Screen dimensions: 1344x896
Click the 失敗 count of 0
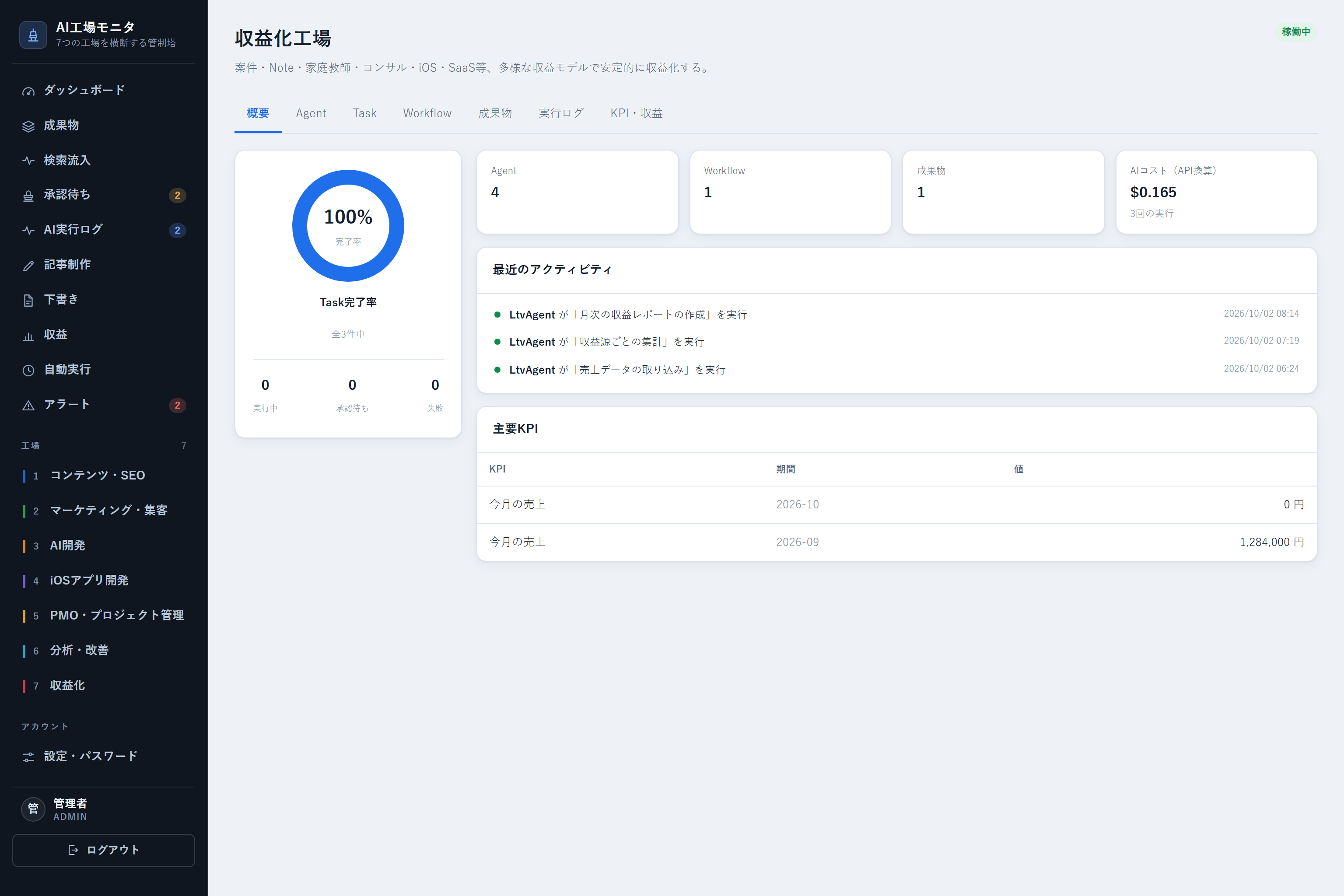(435, 385)
